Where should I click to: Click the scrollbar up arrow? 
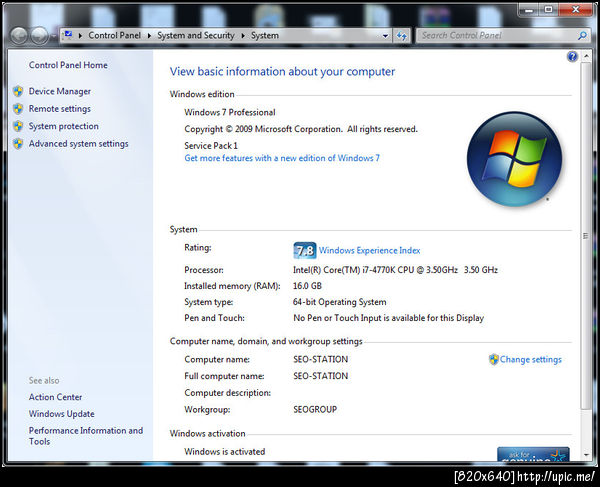click(x=586, y=56)
